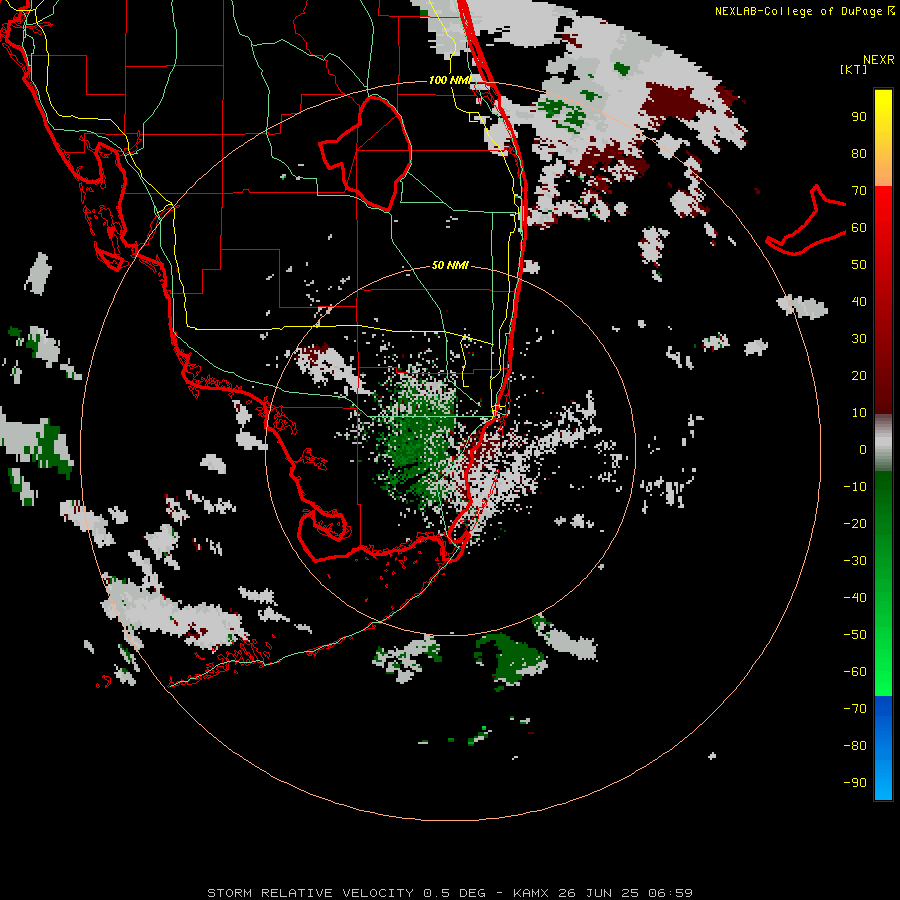Select the -90 value on the velocity scale
The width and height of the screenshot is (900, 900).
855,783
